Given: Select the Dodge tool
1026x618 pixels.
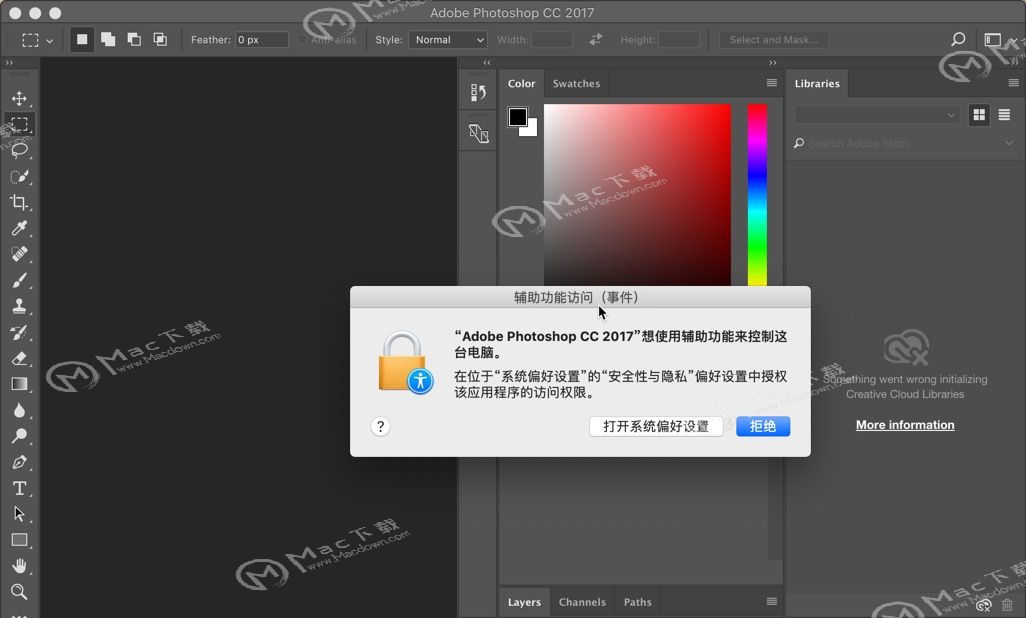Looking at the screenshot, I should point(19,436).
